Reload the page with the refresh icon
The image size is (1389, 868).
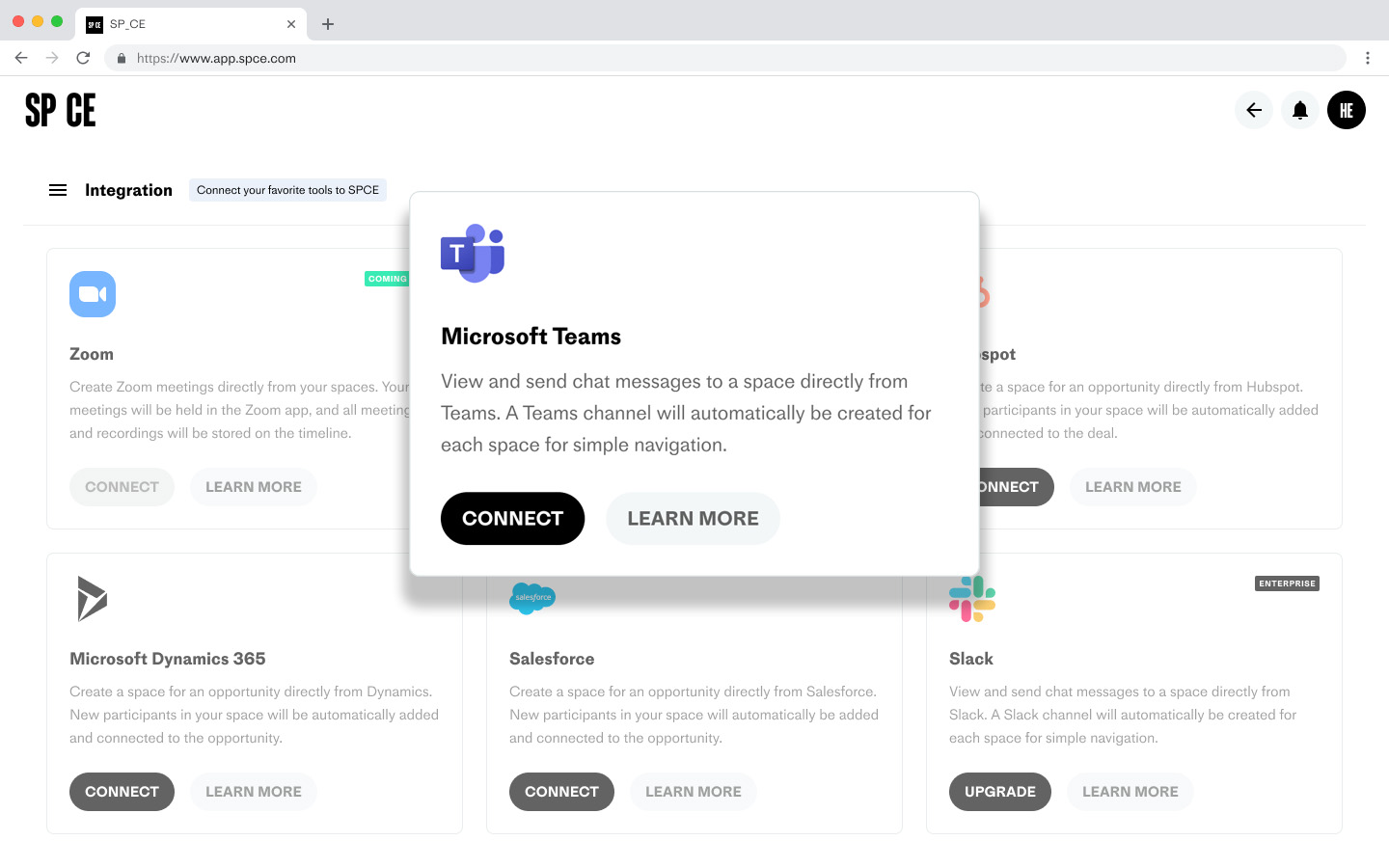point(83,58)
